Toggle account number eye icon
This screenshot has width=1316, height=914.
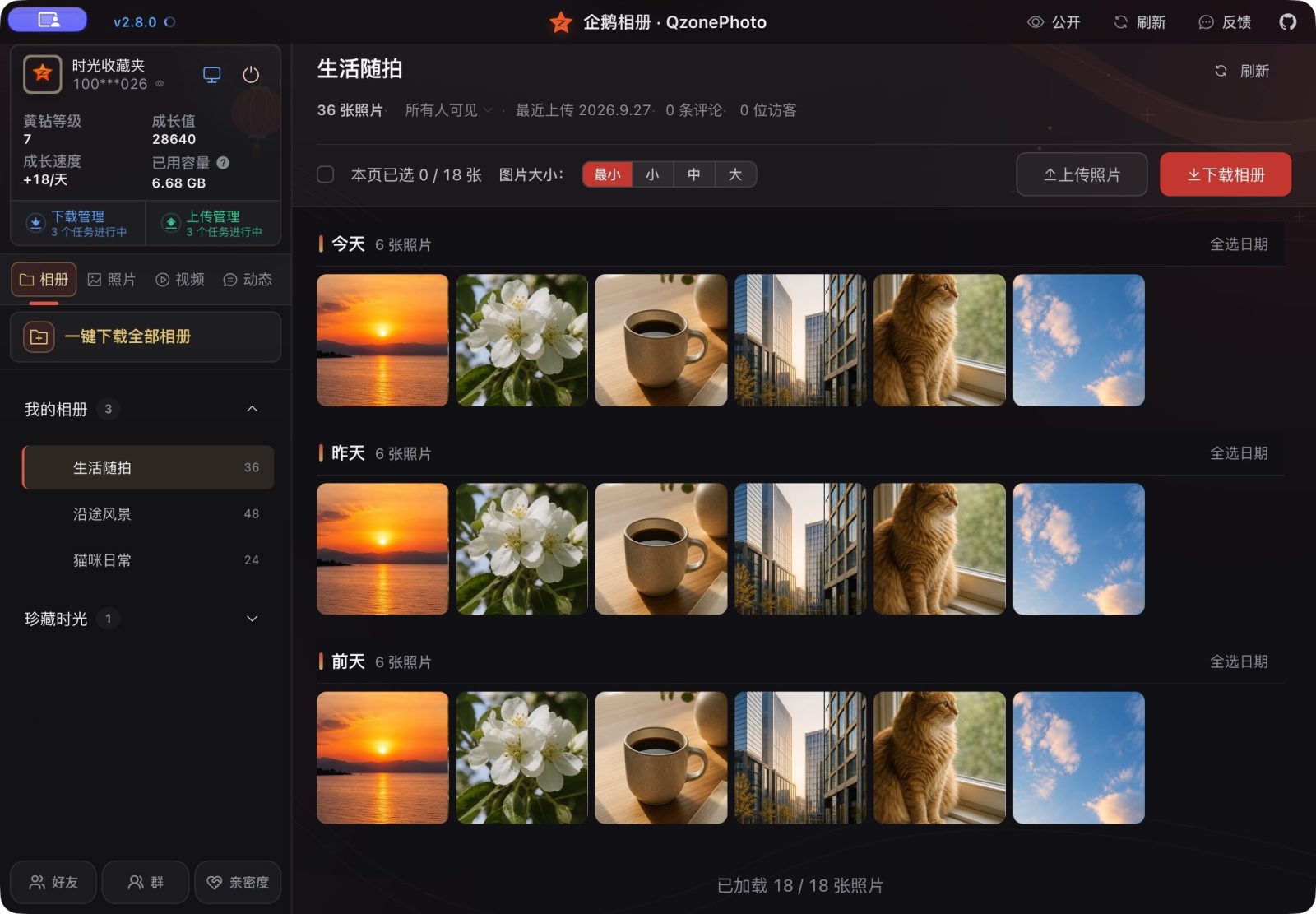(x=160, y=84)
